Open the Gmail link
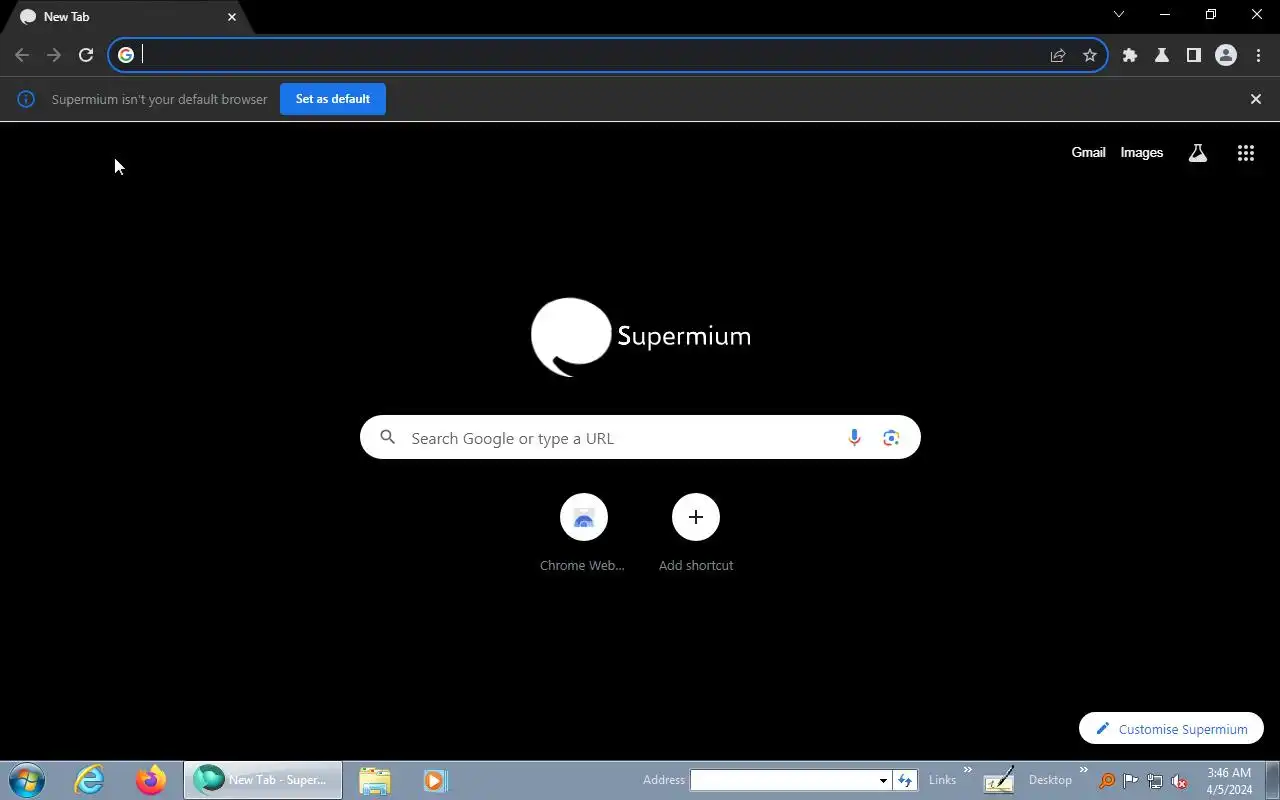This screenshot has width=1280, height=800. click(1088, 153)
